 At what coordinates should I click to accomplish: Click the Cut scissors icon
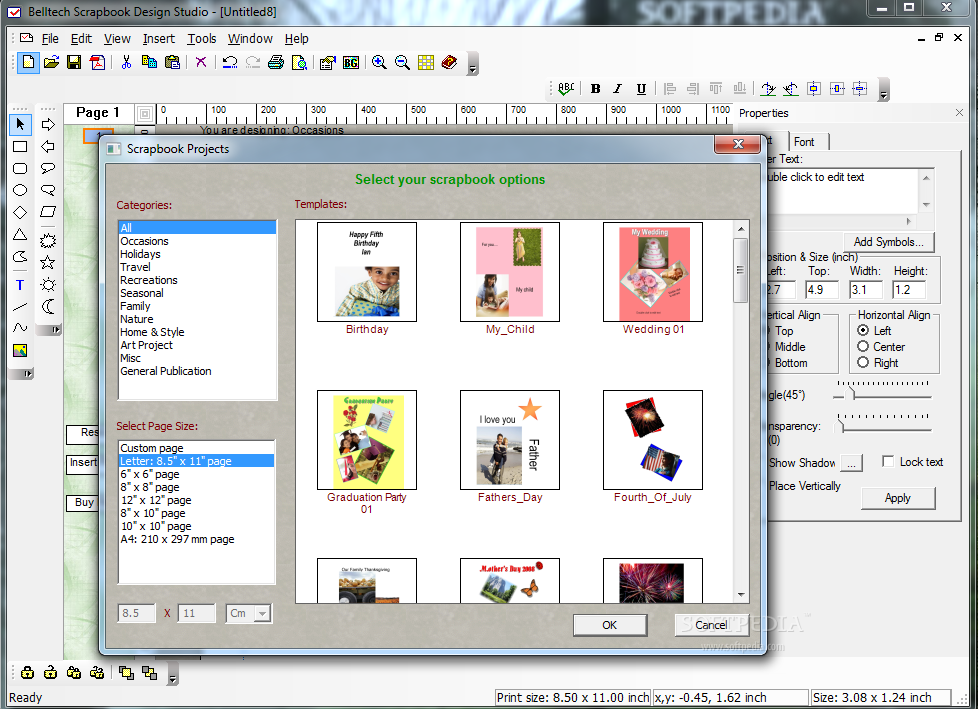point(126,62)
